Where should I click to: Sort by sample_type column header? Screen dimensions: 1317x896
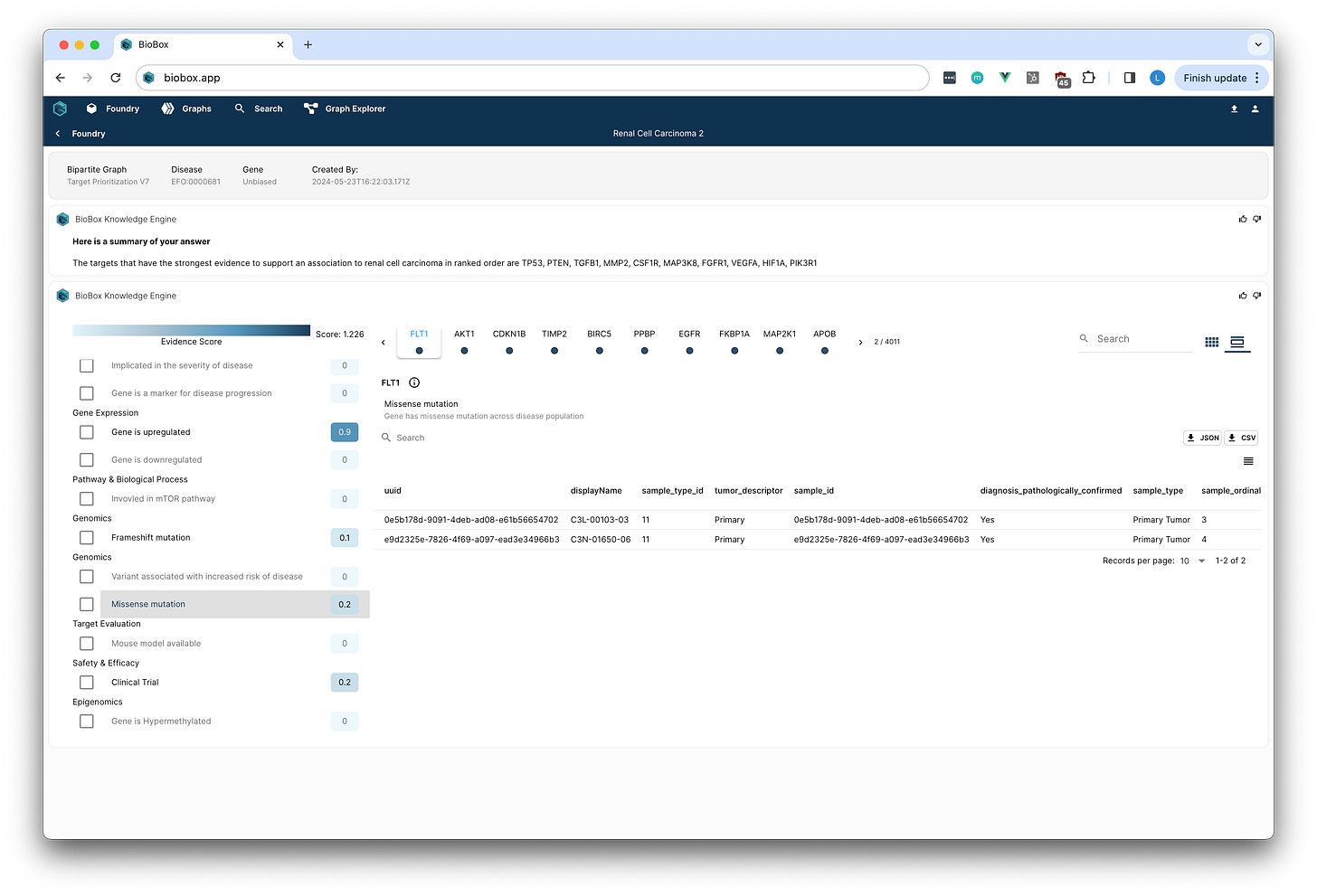tap(1158, 491)
